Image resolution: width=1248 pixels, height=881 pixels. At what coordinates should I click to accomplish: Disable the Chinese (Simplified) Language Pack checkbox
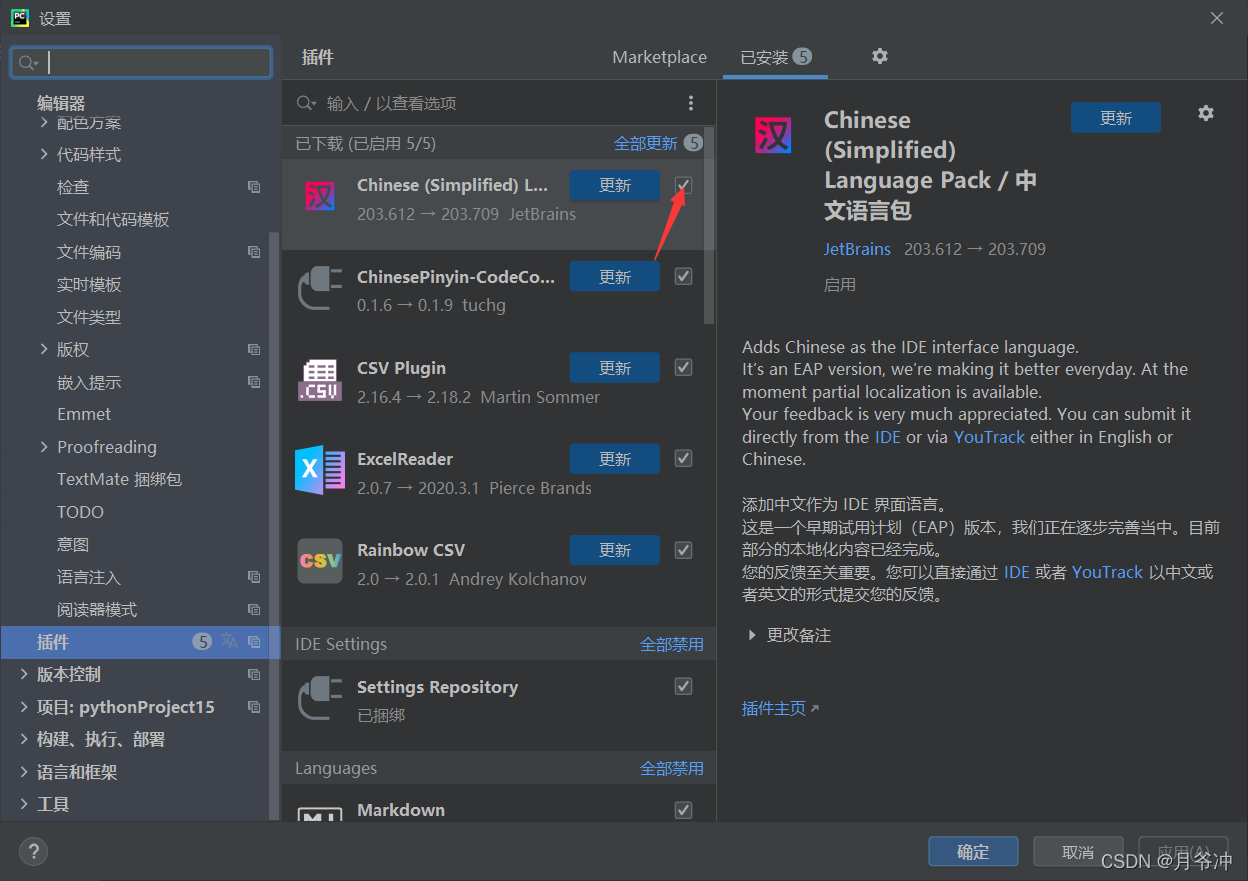tap(683, 185)
